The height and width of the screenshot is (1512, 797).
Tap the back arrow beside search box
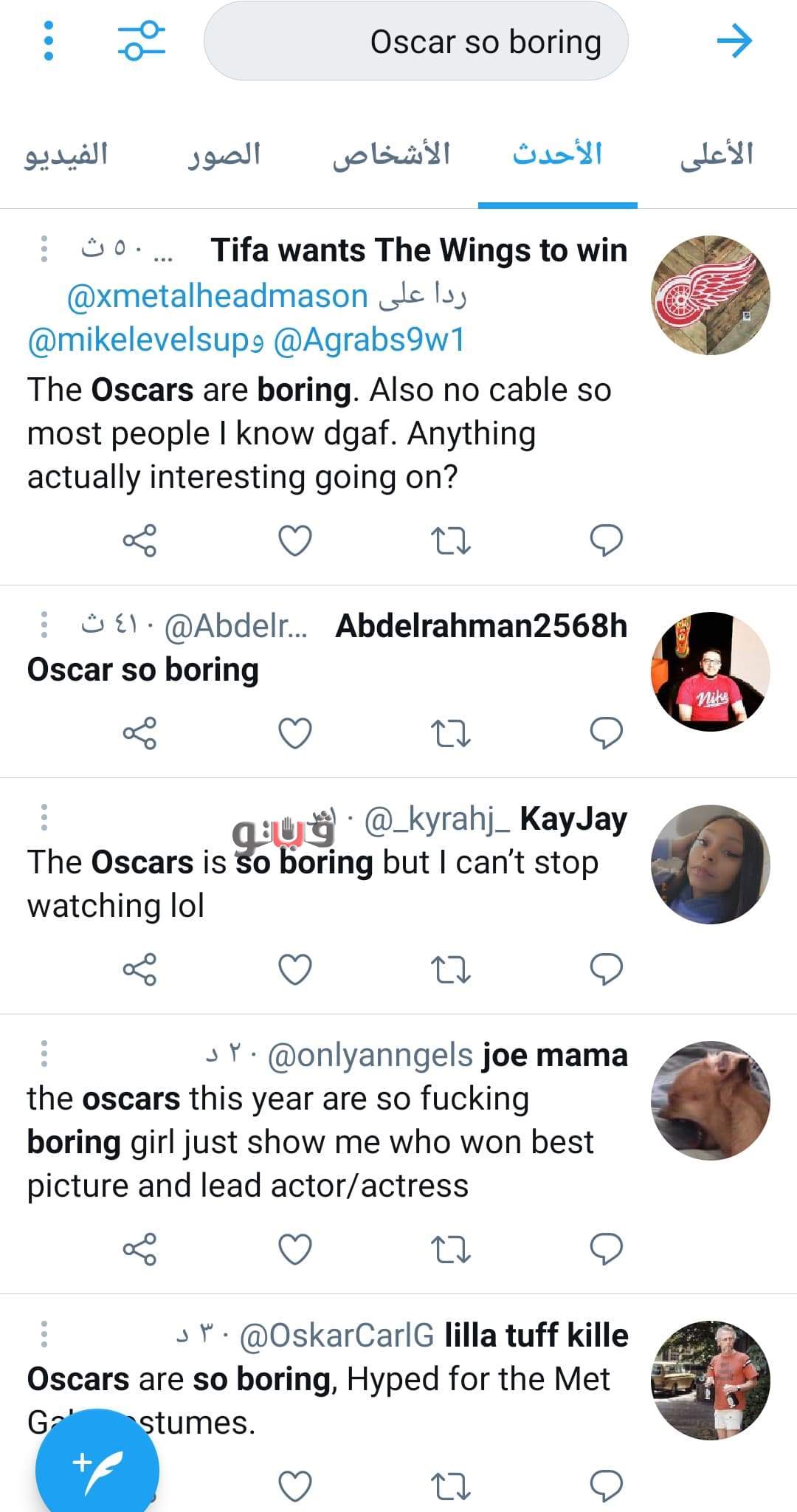[734, 41]
